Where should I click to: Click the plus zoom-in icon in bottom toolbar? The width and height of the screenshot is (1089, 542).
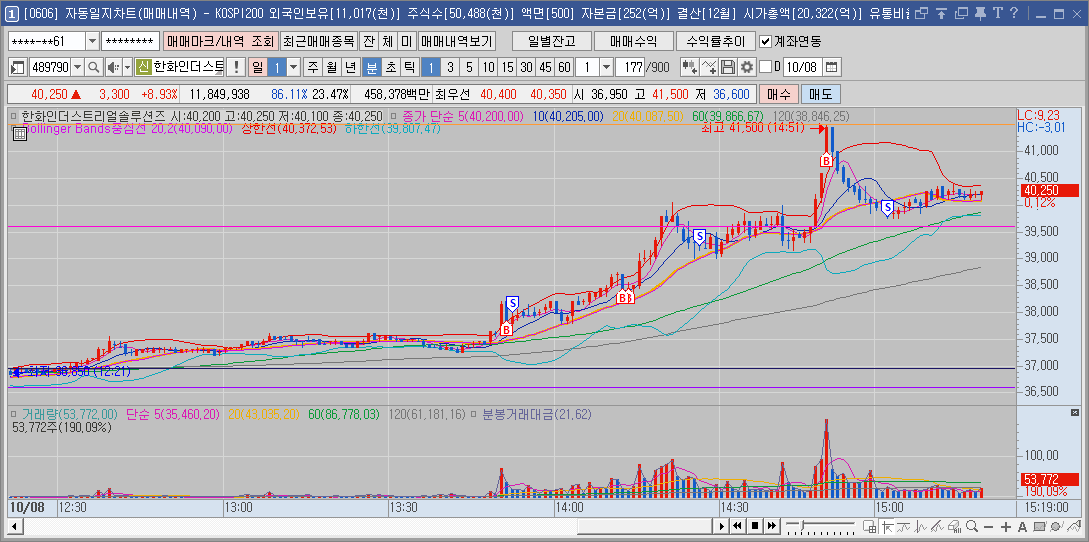(1006, 526)
